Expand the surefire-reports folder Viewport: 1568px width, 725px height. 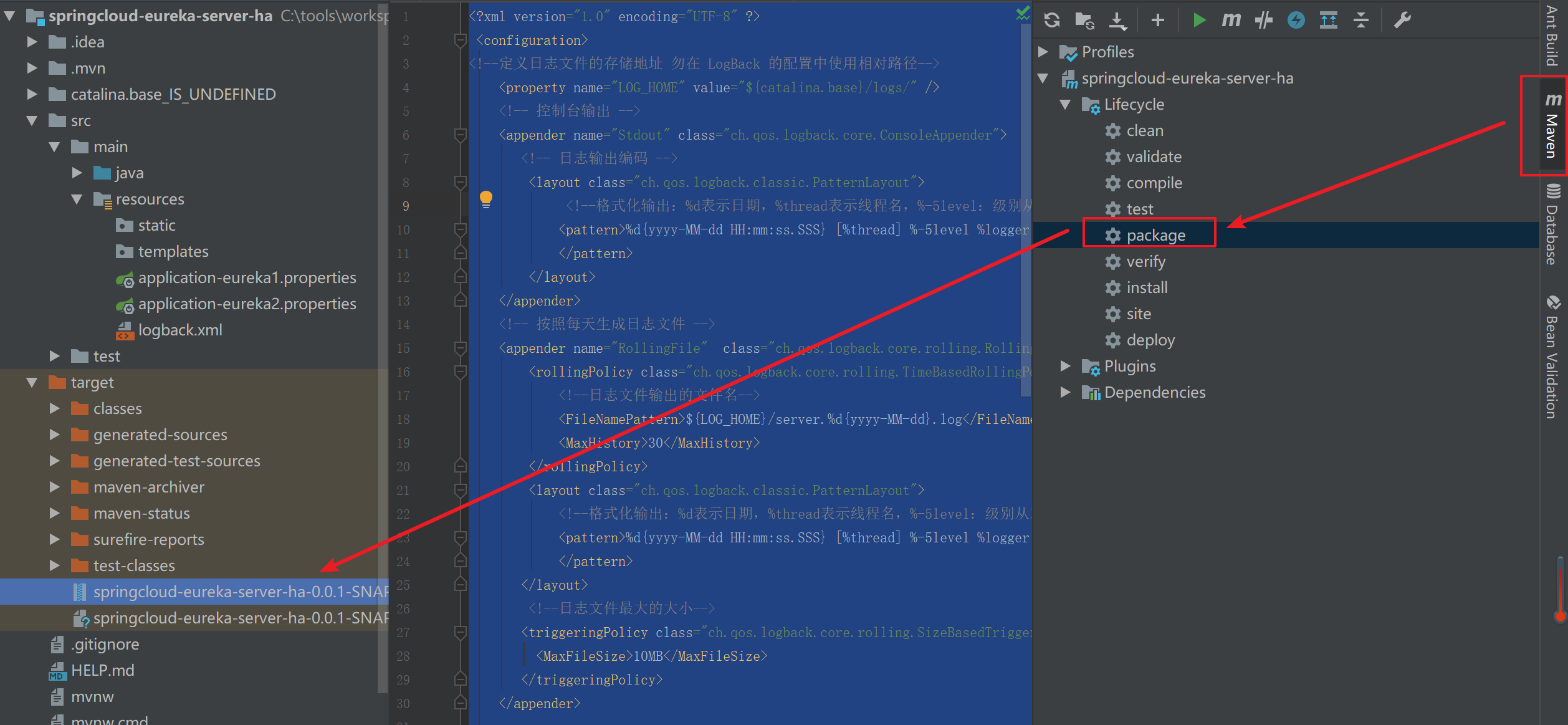pos(54,539)
